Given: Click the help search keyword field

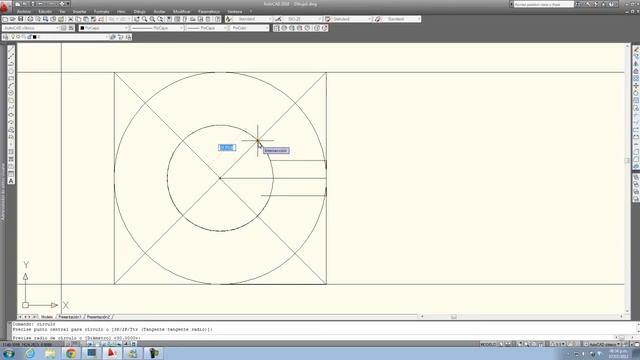Looking at the screenshot, I should (x=544, y=4).
